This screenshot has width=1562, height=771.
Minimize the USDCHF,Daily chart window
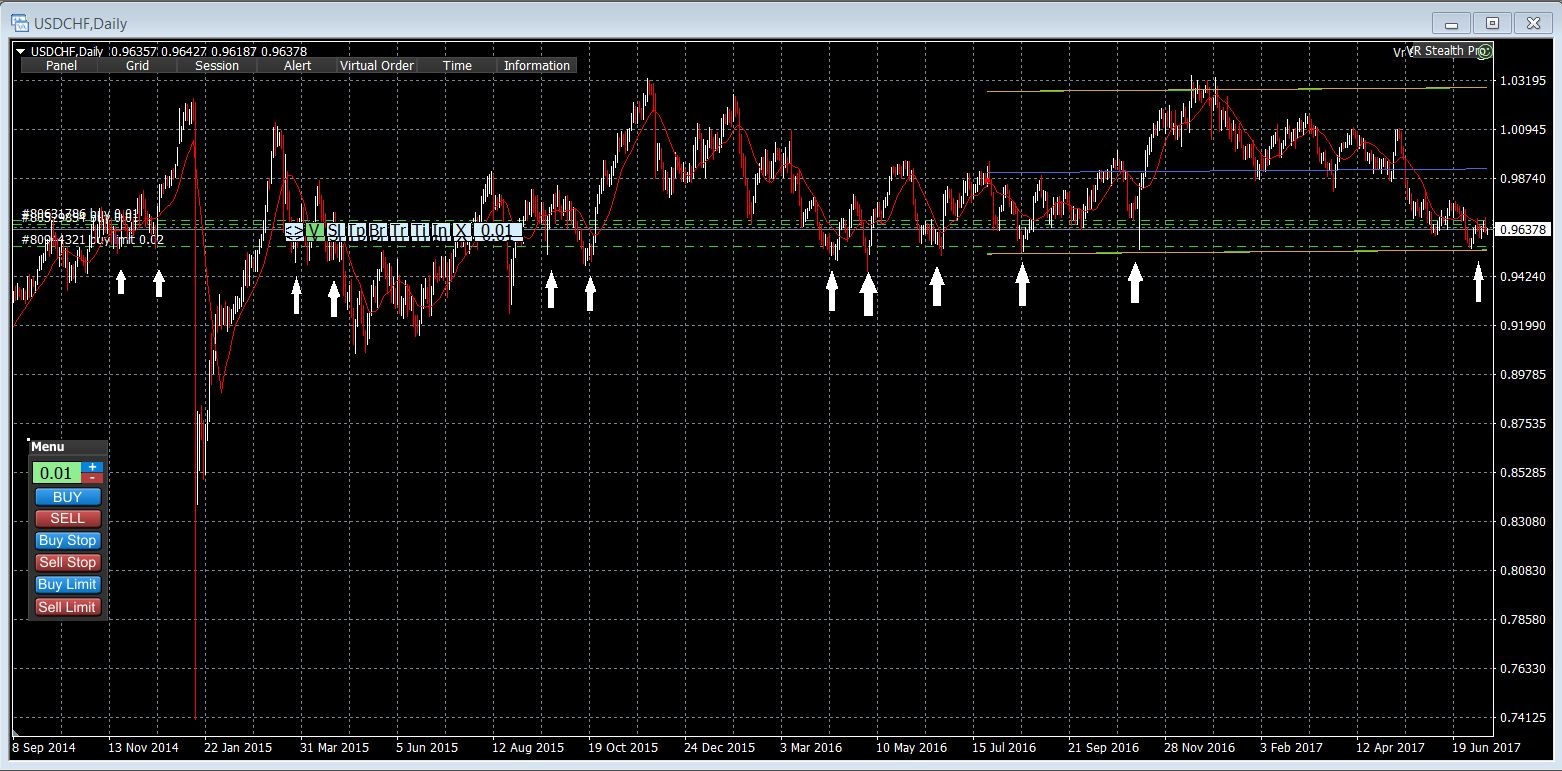[x=1452, y=23]
